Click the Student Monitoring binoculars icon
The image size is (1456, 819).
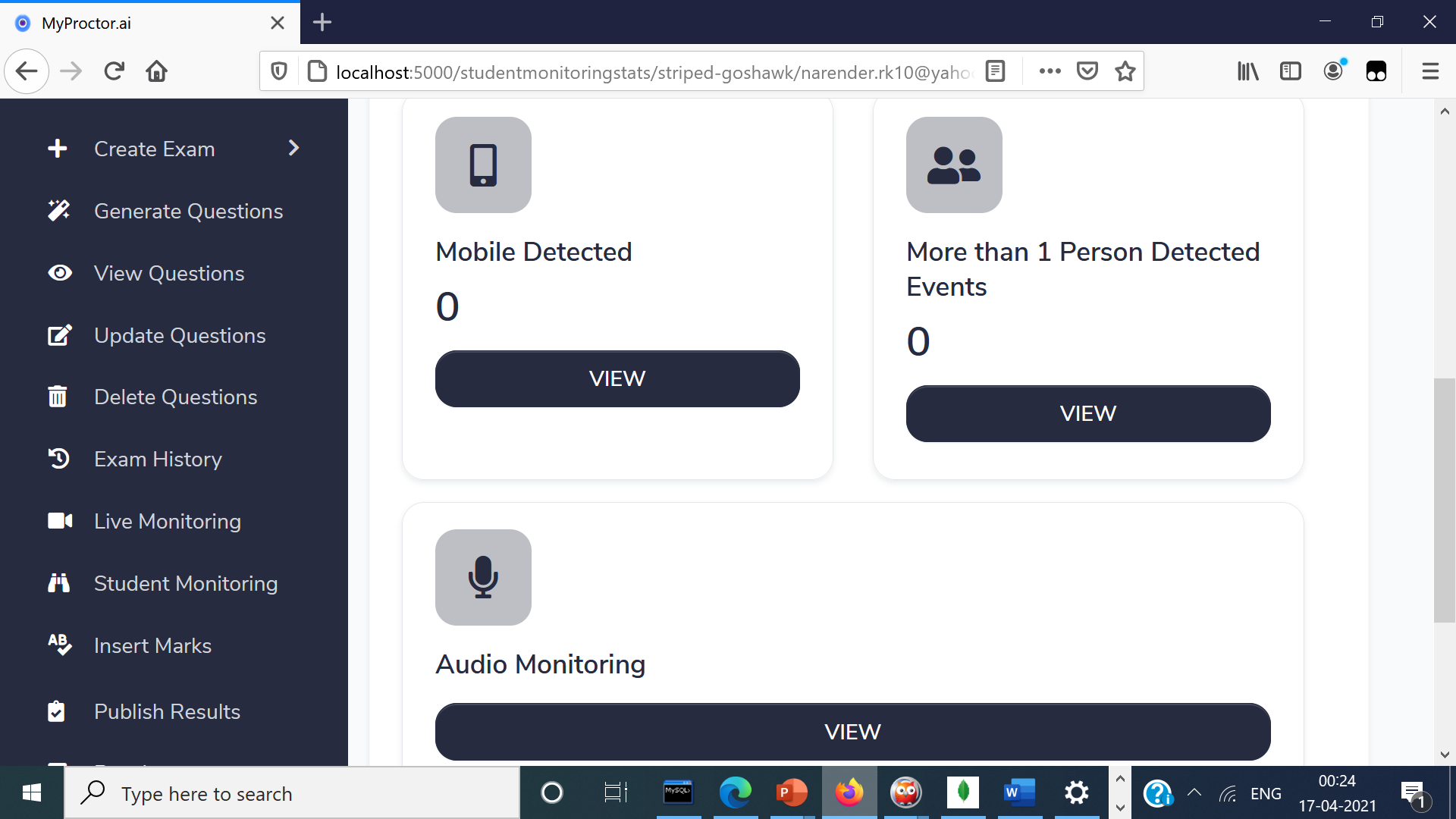(58, 583)
